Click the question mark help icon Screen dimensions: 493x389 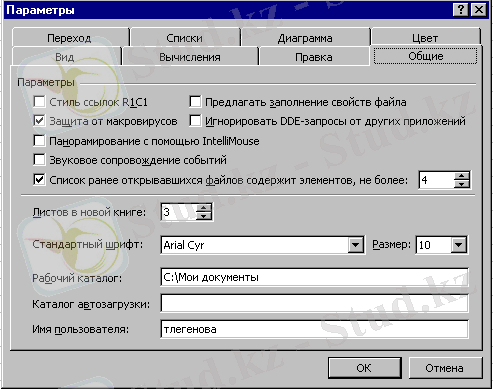461,10
